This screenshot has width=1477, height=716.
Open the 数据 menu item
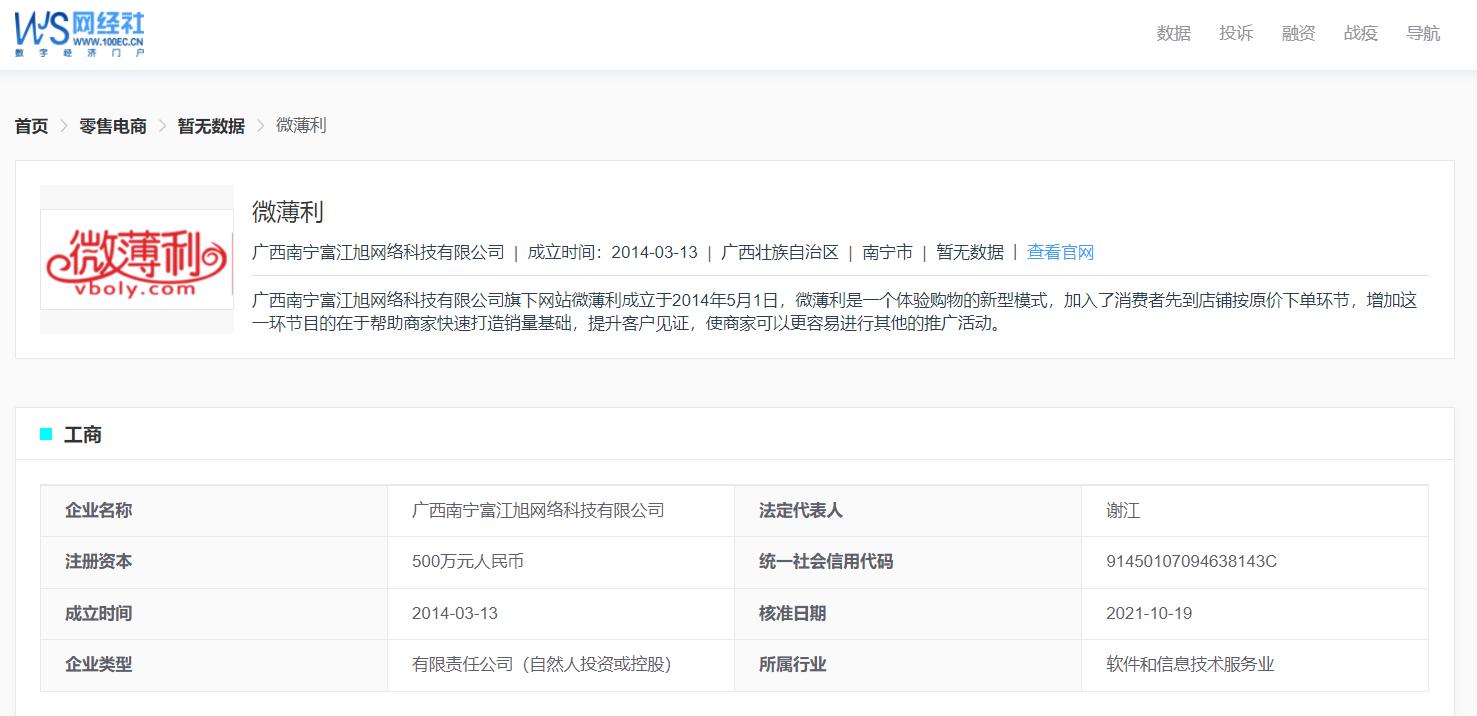tap(1172, 33)
